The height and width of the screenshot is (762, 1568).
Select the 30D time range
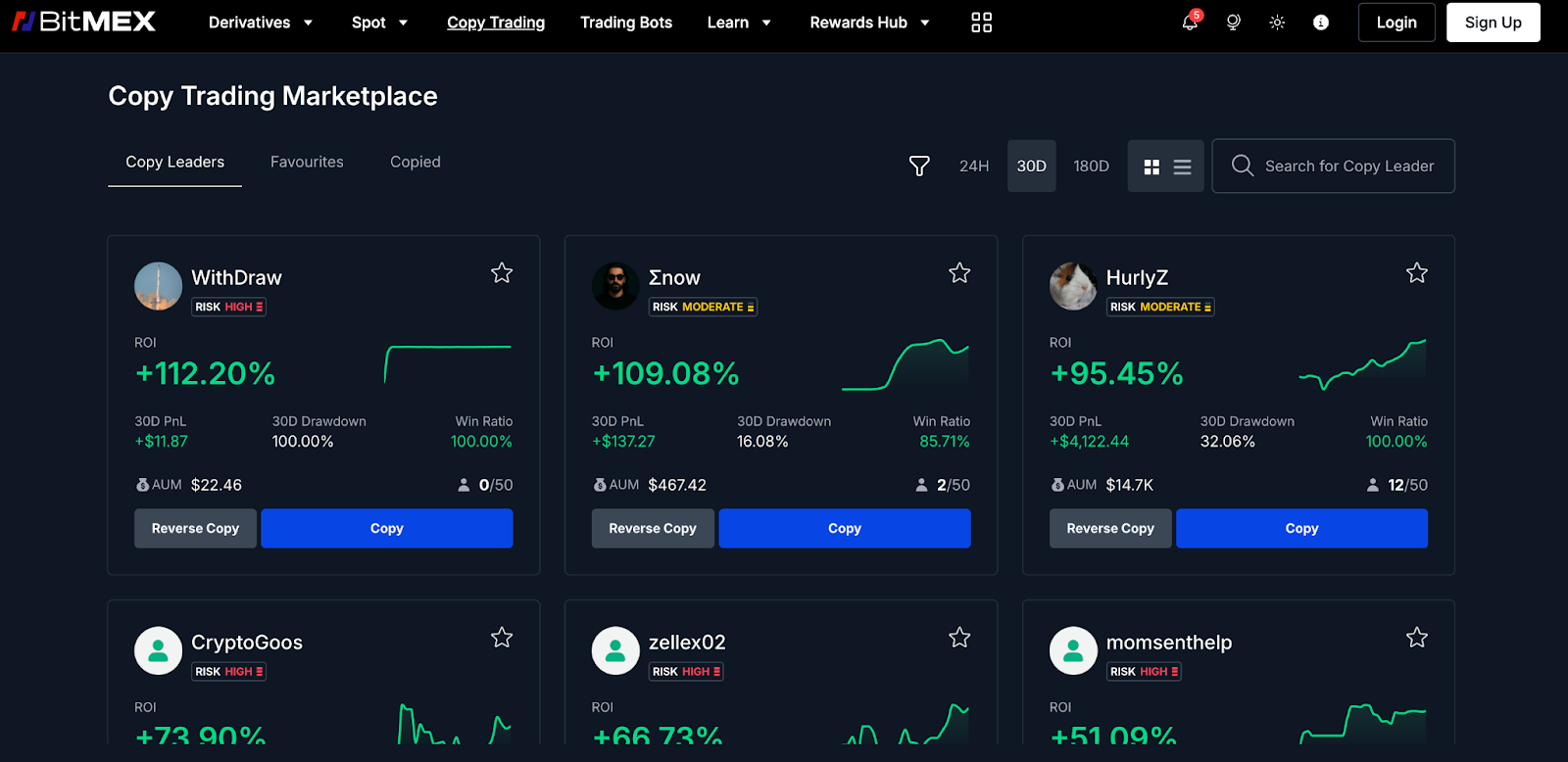pyautogui.click(x=1031, y=167)
